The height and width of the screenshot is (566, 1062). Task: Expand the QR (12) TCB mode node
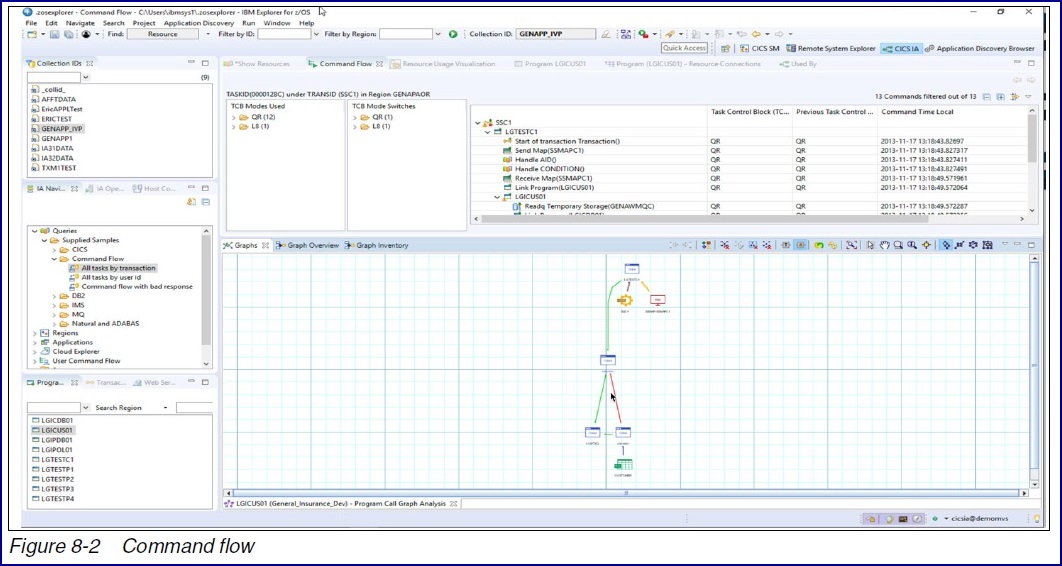pos(234,117)
